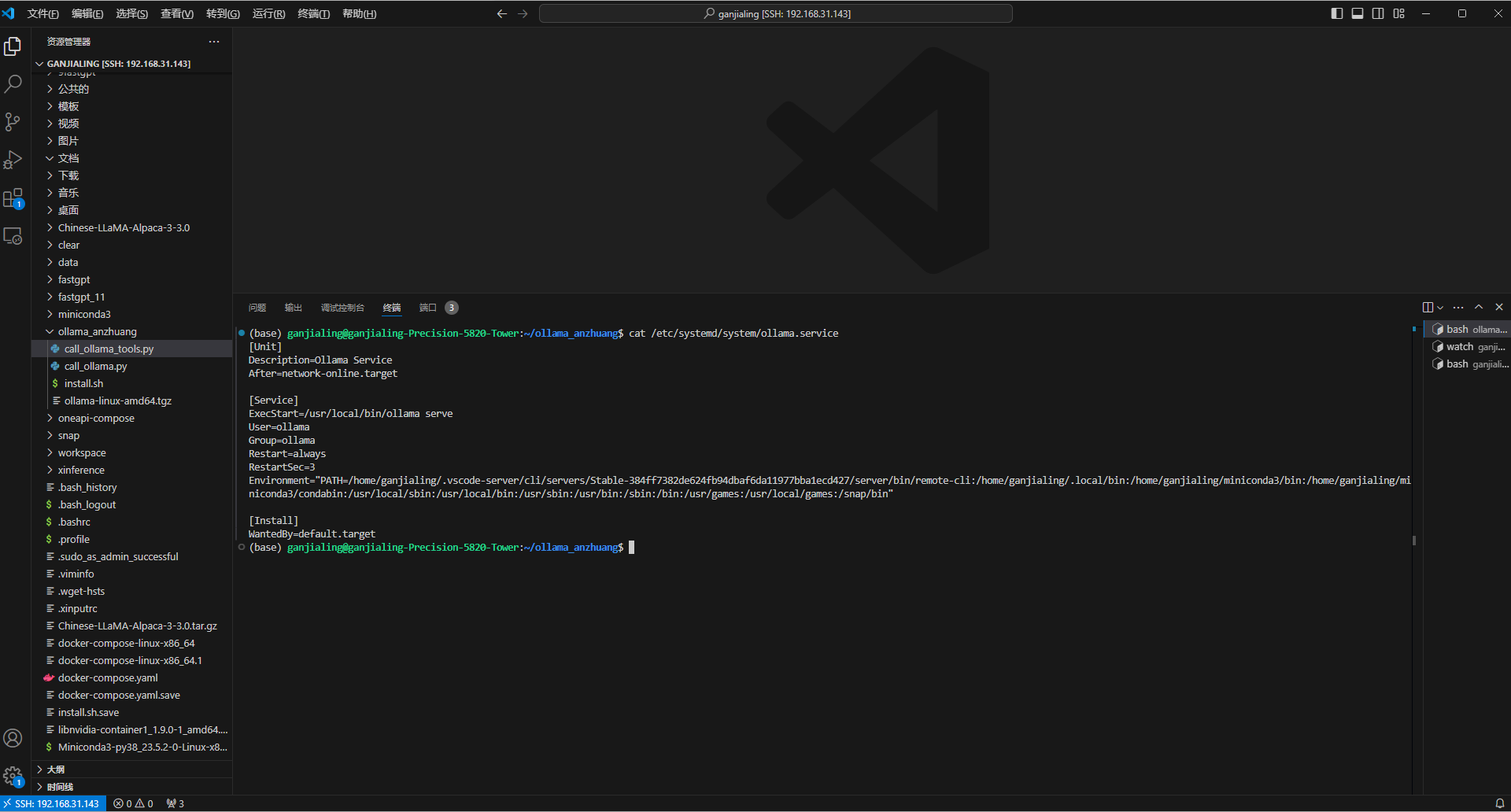The height and width of the screenshot is (812, 1511).
Task: Open the 查看 menu
Action: click(177, 13)
